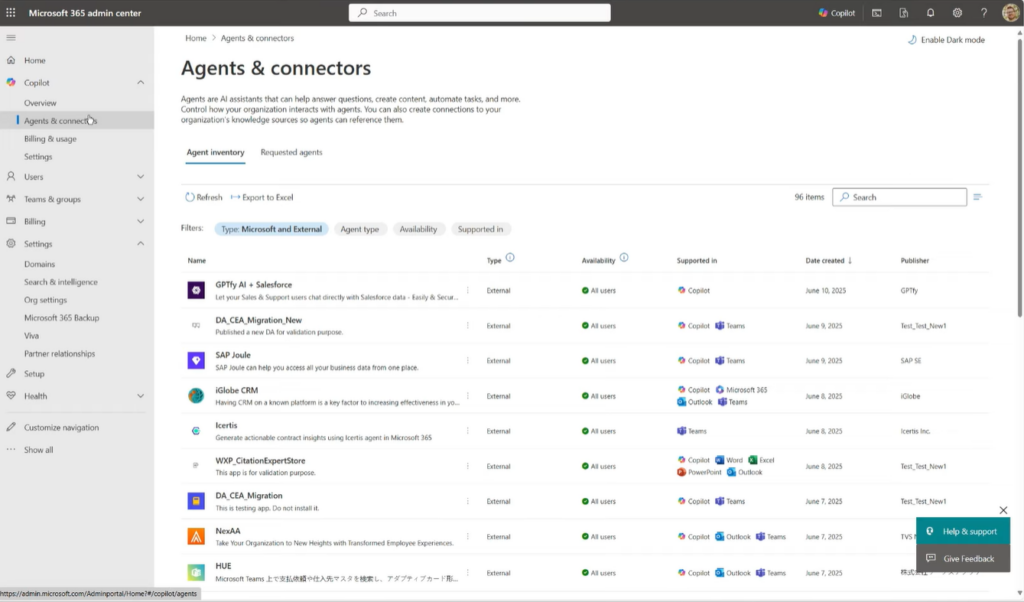Screen dimensions: 1024x602
Task: Click the Home breadcrumb link
Action: click(196, 39)
